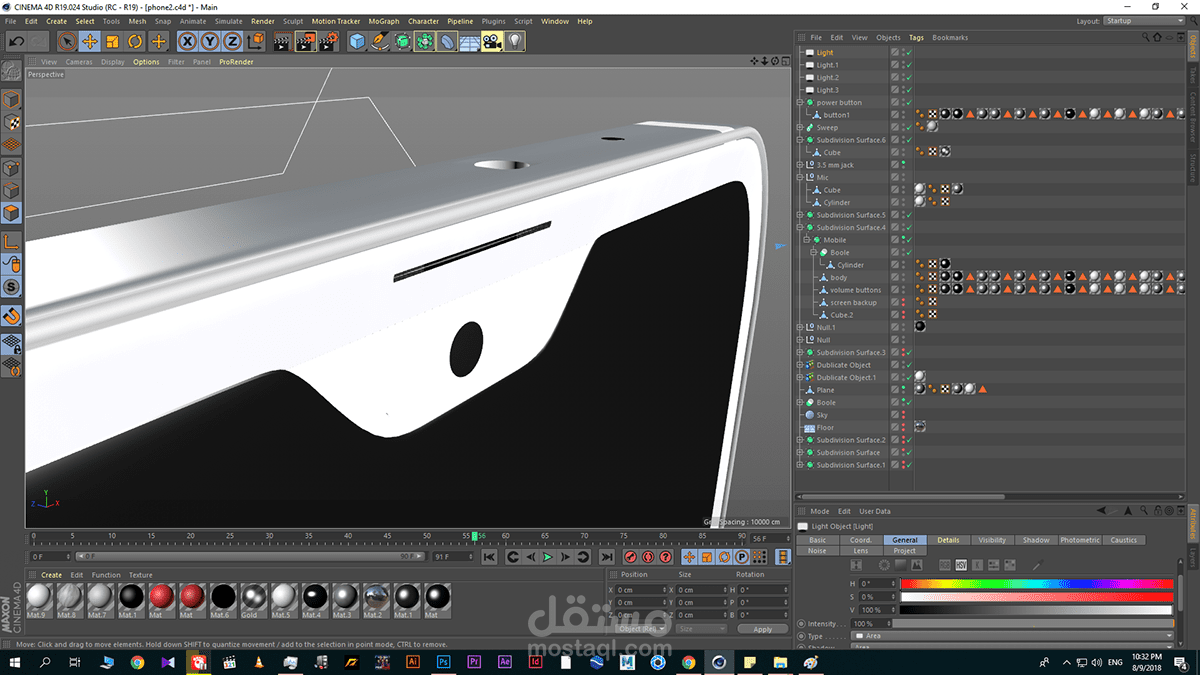The image size is (1200, 675).
Task: Click the Camera object icon
Action: [x=491, y=41]
